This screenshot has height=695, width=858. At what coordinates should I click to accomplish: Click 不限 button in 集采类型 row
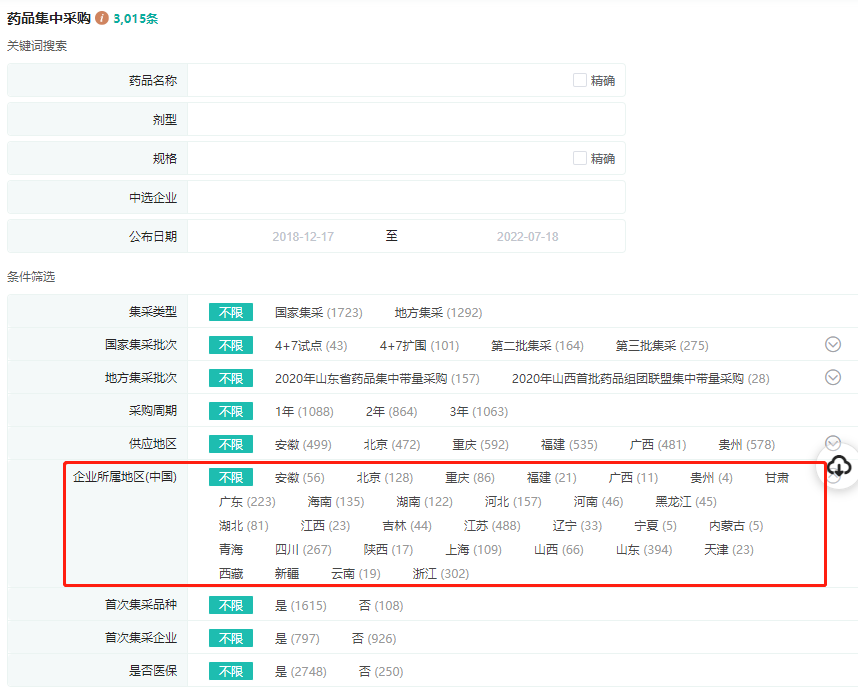point(231,313)
